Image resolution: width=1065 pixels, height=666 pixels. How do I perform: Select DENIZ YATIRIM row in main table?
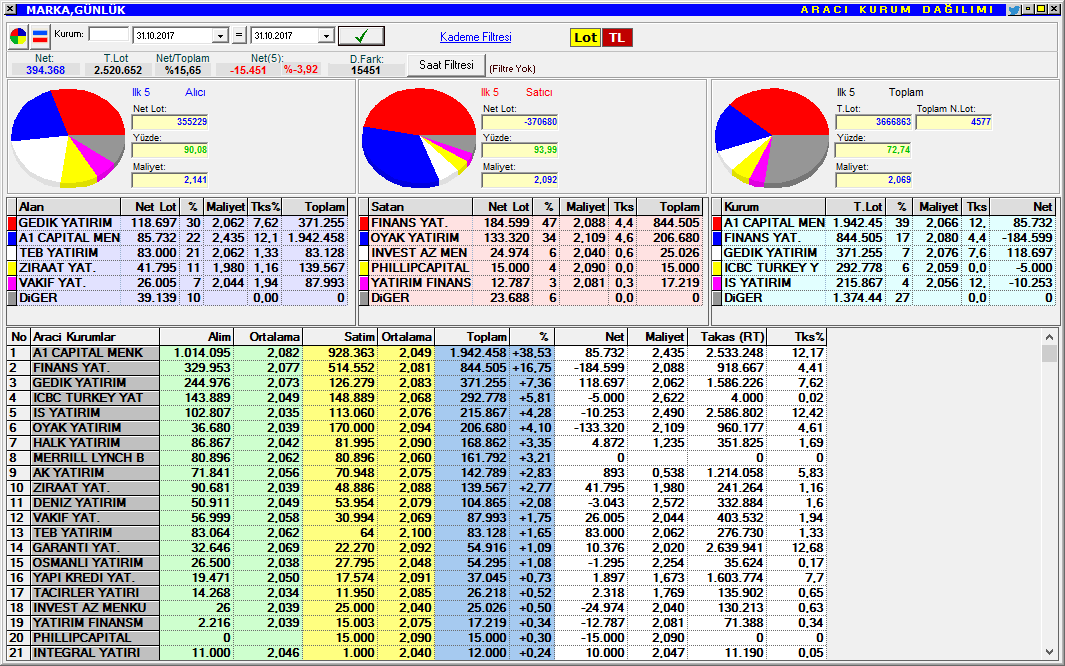click(417, 502)
